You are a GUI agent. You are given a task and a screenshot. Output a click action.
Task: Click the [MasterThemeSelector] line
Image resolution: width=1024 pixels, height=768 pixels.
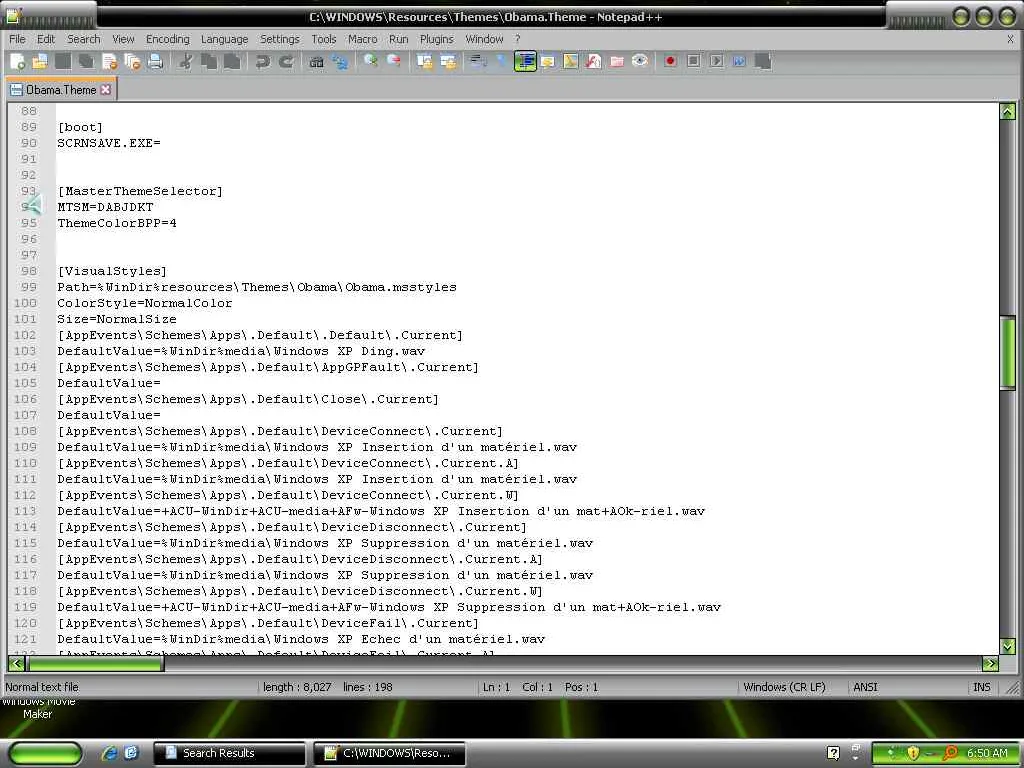[140, 191]
